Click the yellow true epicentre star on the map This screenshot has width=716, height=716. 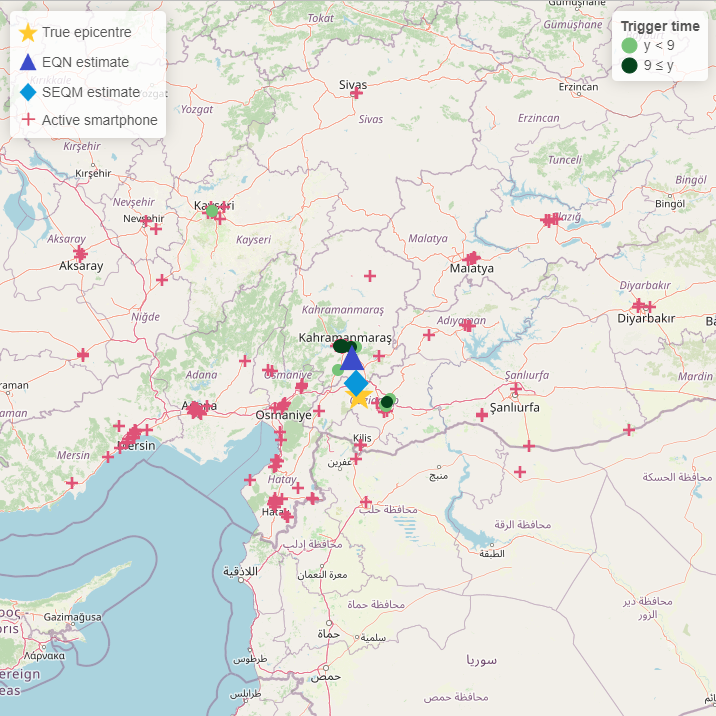tap(359, 399)
